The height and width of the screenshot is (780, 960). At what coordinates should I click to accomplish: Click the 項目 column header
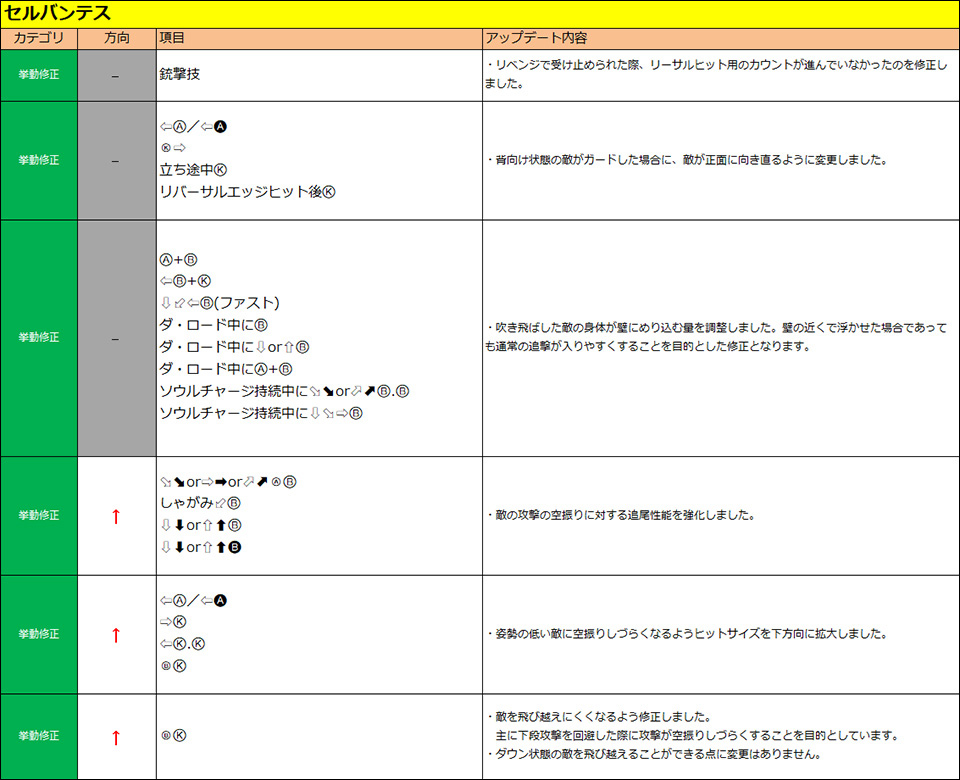pyautogui.click(x=172, y=38)
